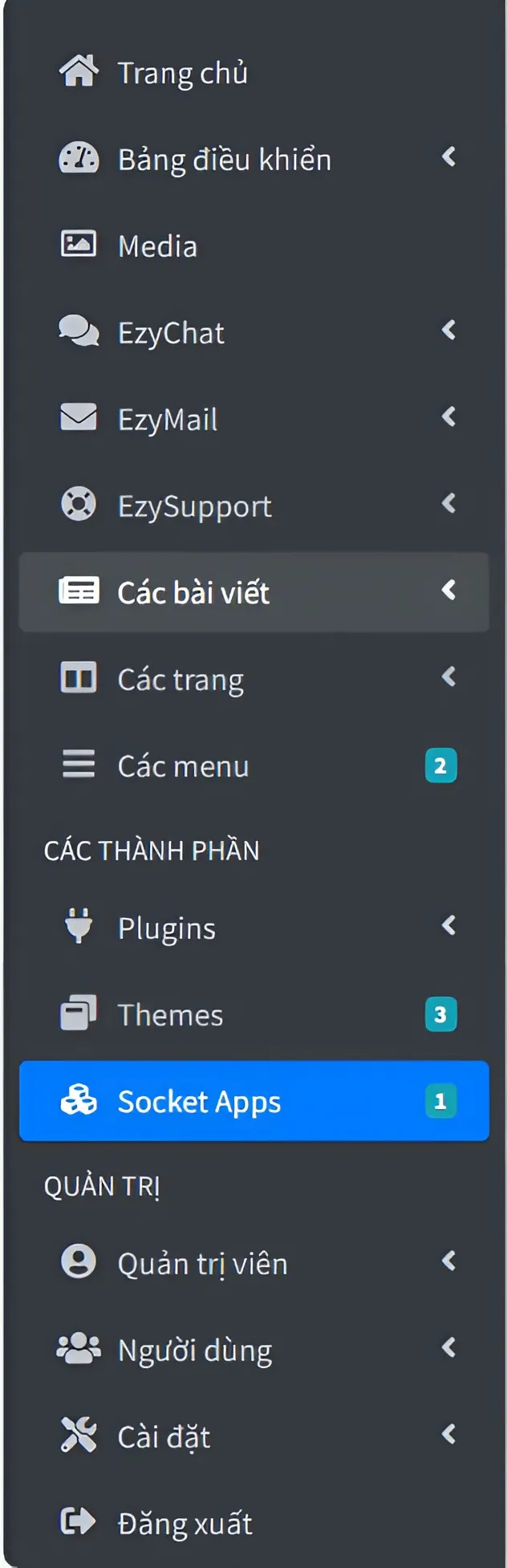Click the dashboard gauge icon
The width and height of the screenshot is (507, 1568).
79,158
